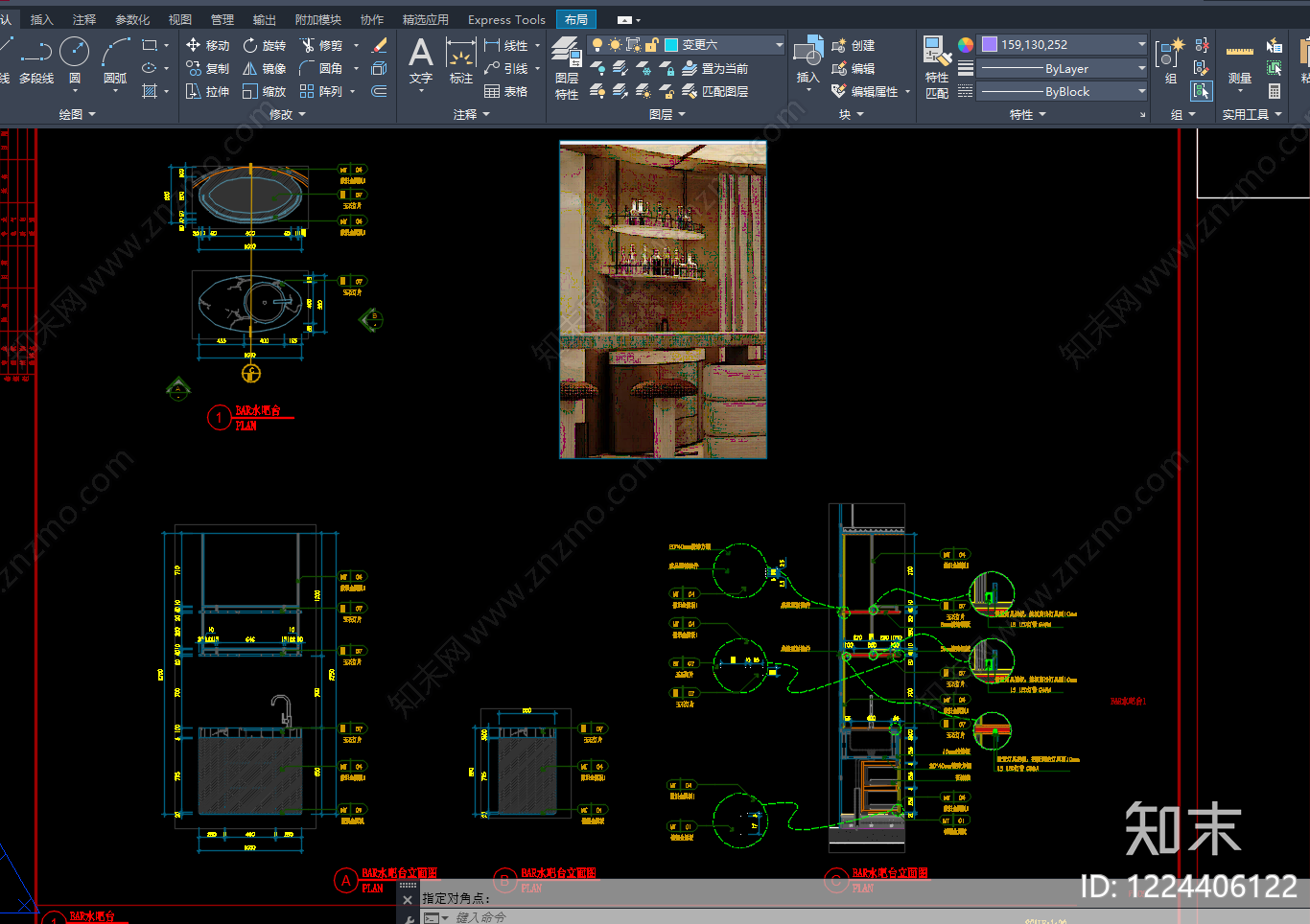
Task: Open the Text (文字) tool
Action: 421,61
